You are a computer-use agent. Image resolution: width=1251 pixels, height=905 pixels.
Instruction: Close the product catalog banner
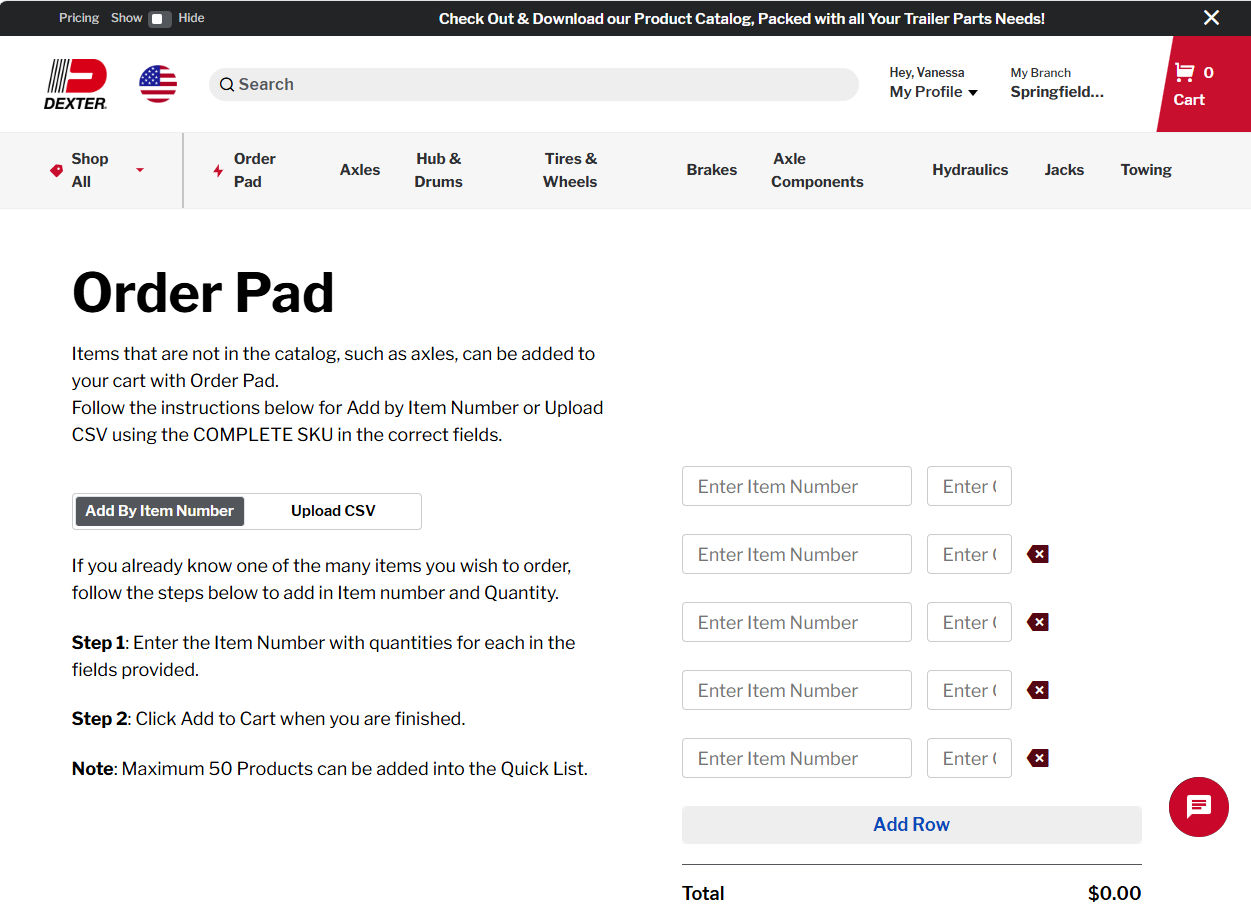click(x=1211, y=18)
